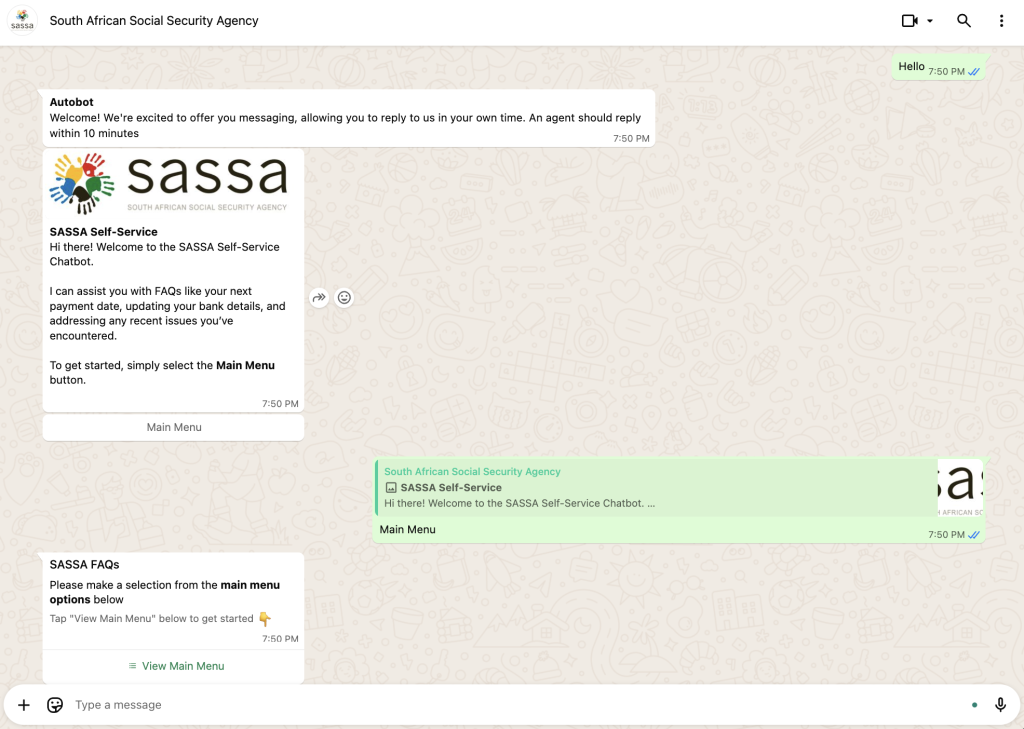Forward the SASSA Self-Service message

(319, 297)
